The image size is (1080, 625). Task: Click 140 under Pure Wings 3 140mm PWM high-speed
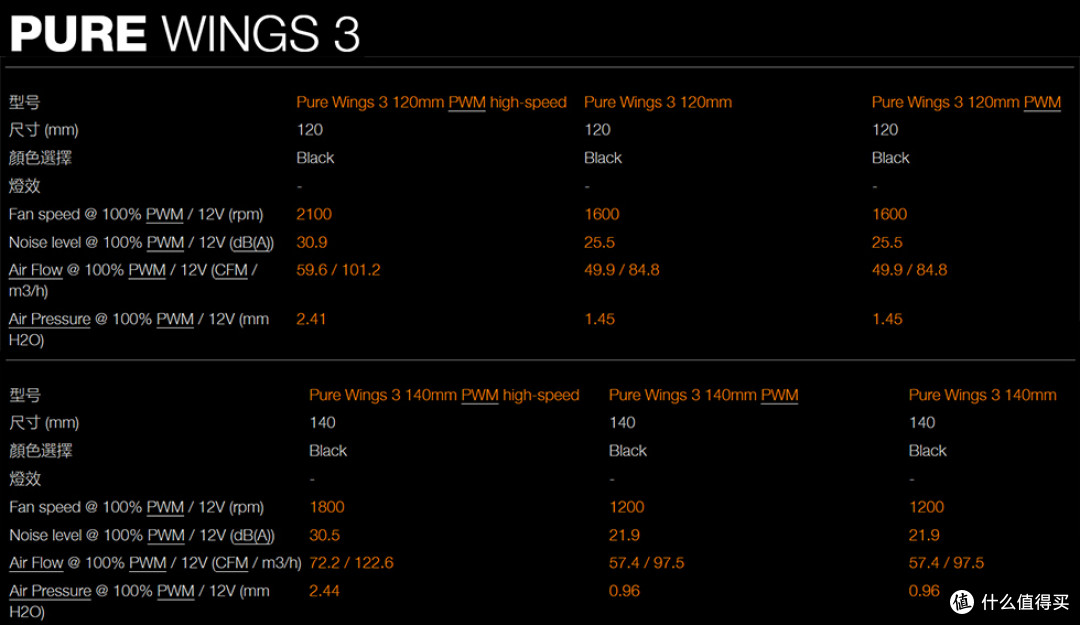322,422
